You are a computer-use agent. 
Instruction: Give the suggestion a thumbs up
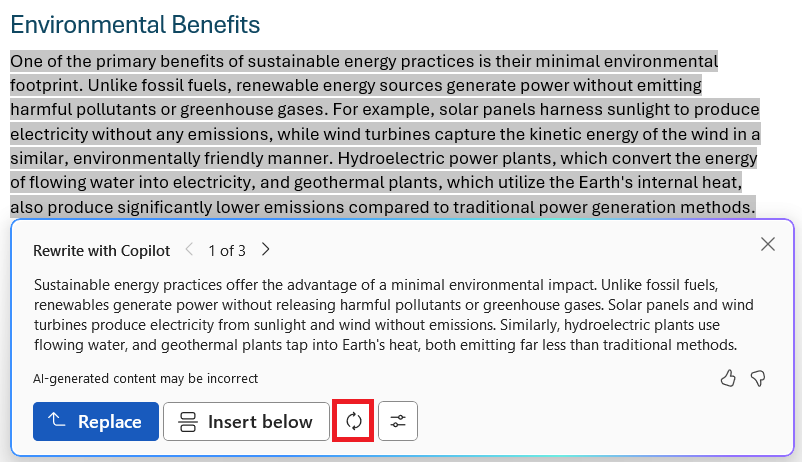point(728,379)
